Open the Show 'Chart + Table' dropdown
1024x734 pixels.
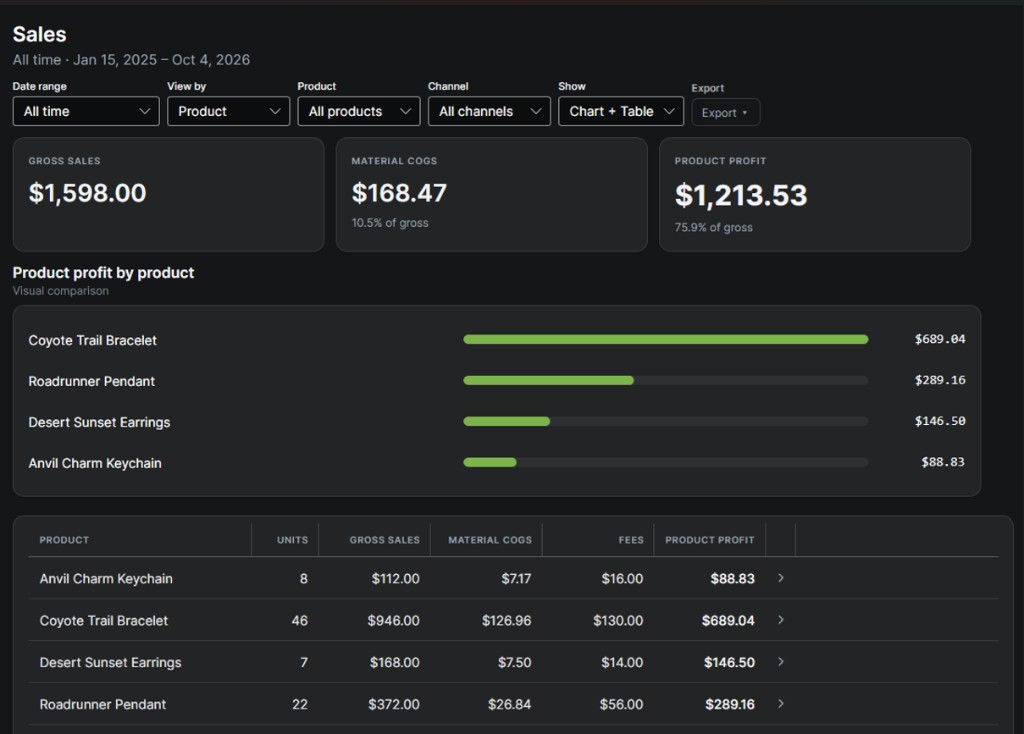click(x=620, y=111)
